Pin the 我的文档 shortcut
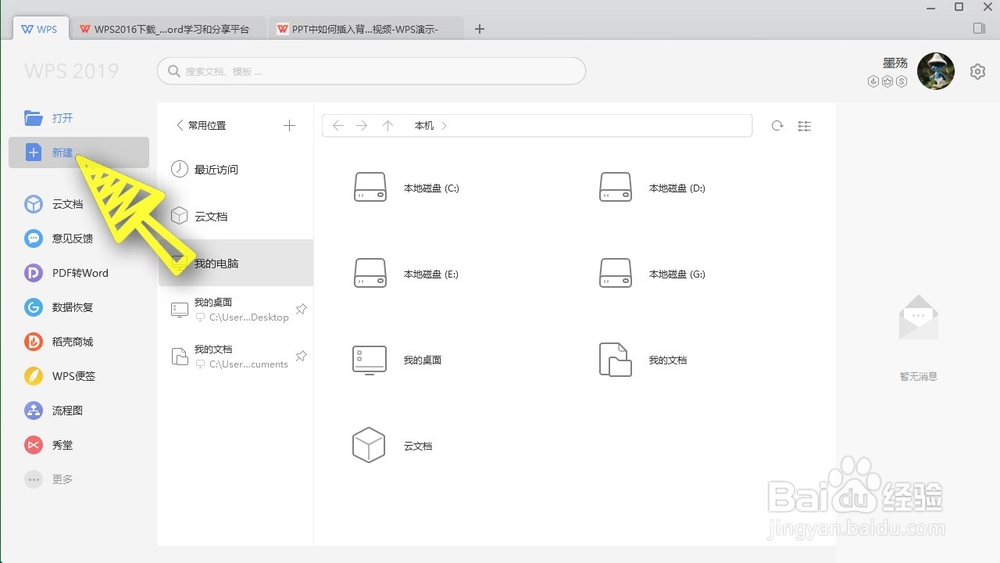Image resolution: width=1000 pixels, height=563 pixels. 301,356
